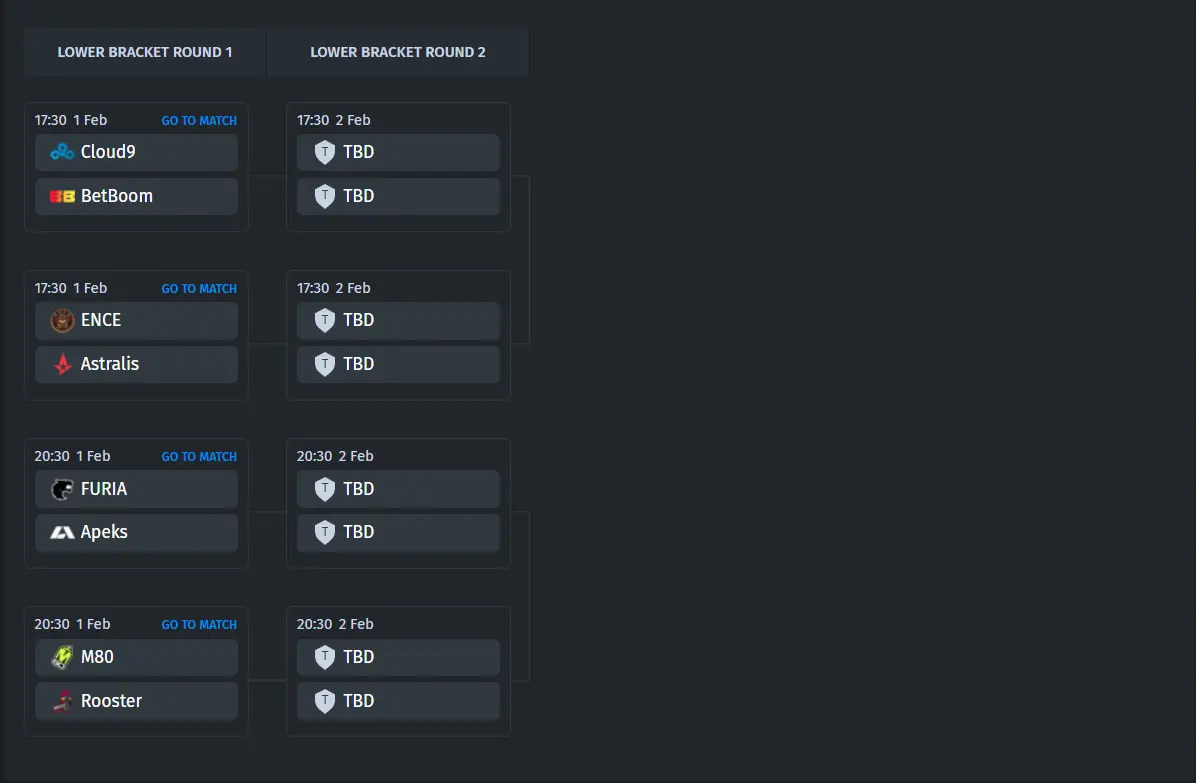
Task: Go to match for ENCE vs Astralis
Action: point(199,288)
